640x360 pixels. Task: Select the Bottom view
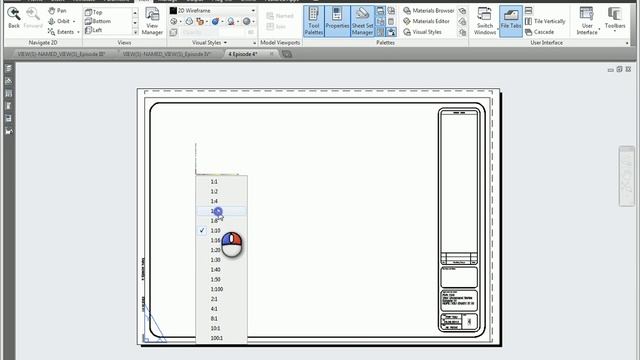98,21
